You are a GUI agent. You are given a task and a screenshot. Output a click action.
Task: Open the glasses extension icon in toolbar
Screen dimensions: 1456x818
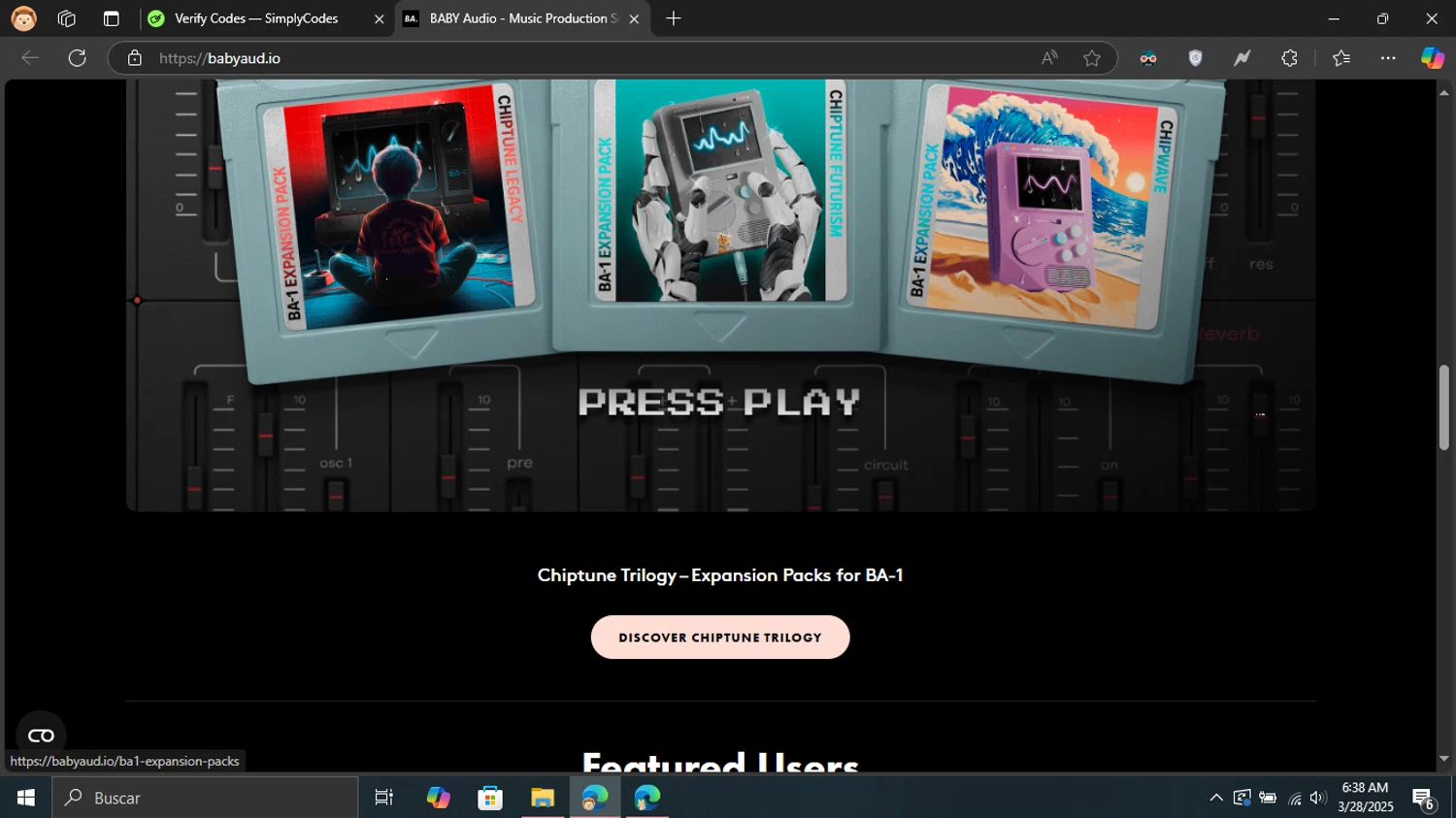click(1148, 58)
